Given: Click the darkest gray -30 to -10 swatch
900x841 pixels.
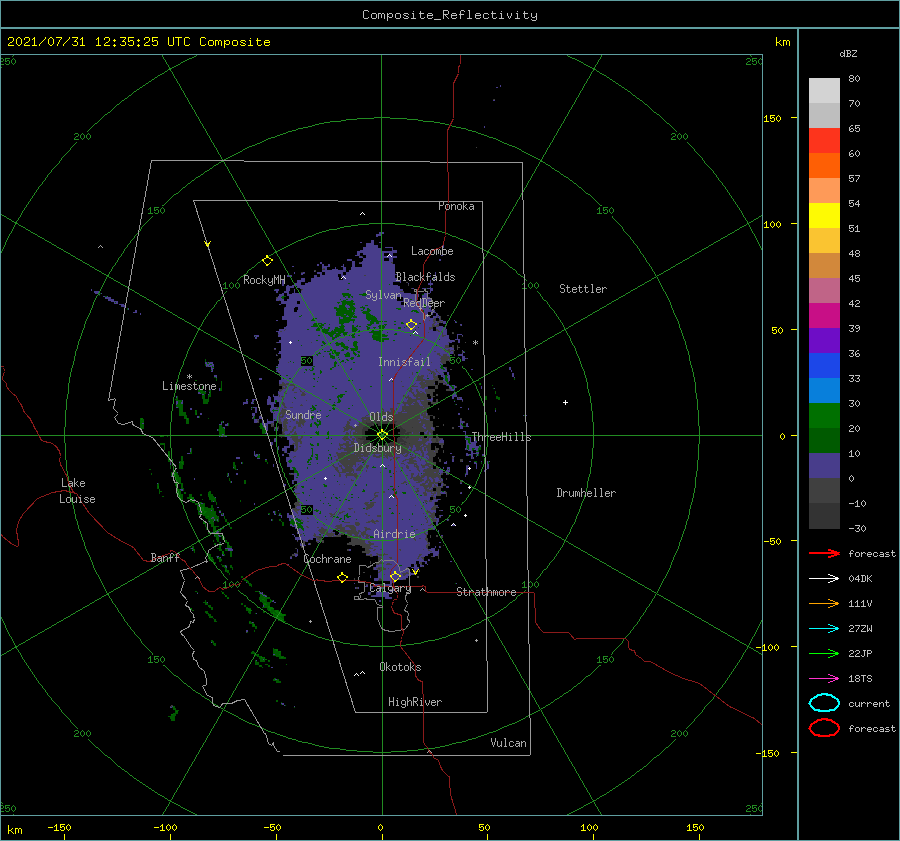Looking at the screenshot, I should tap(824, 516).
